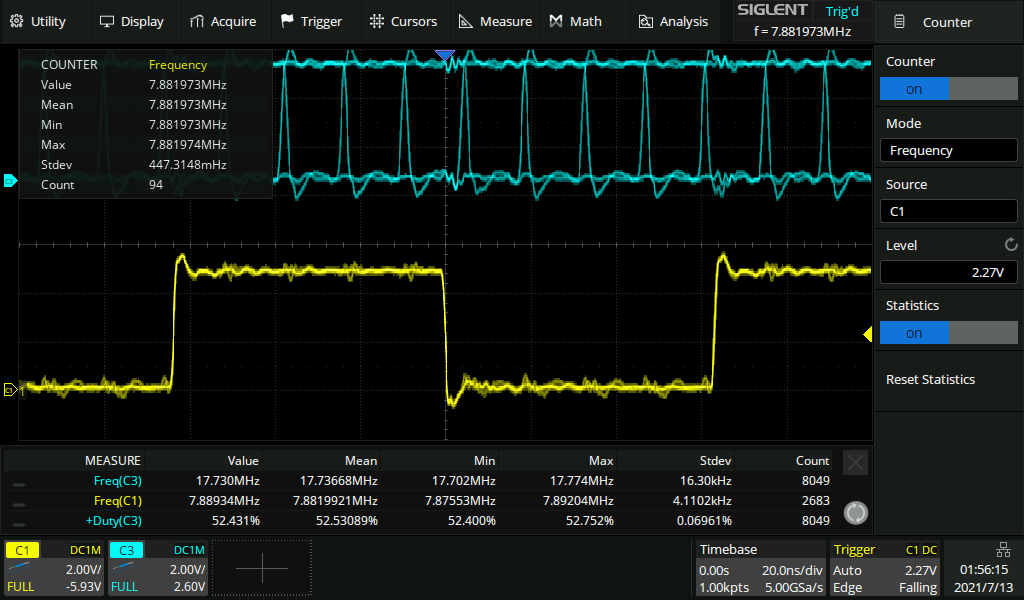Screen dimensions: 1024x600
Task: Click the yellow Frequency header in COUNTER table
Action: tap(178, 65)
